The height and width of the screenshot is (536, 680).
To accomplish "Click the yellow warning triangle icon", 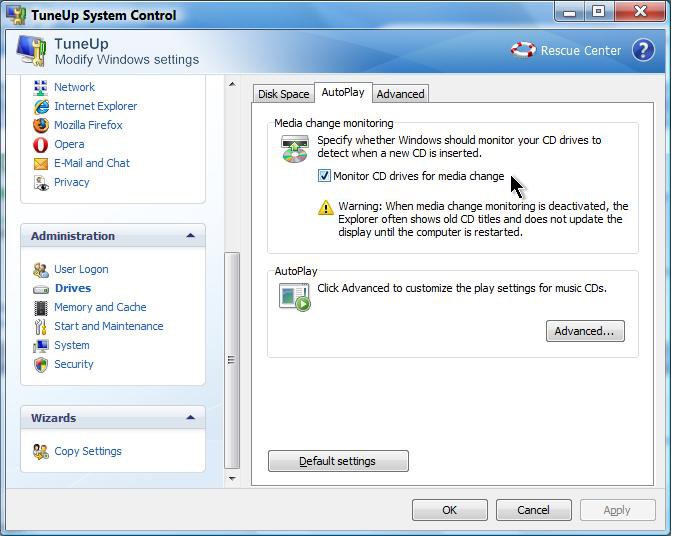I will pyautogui.click(x=326, y=207).
